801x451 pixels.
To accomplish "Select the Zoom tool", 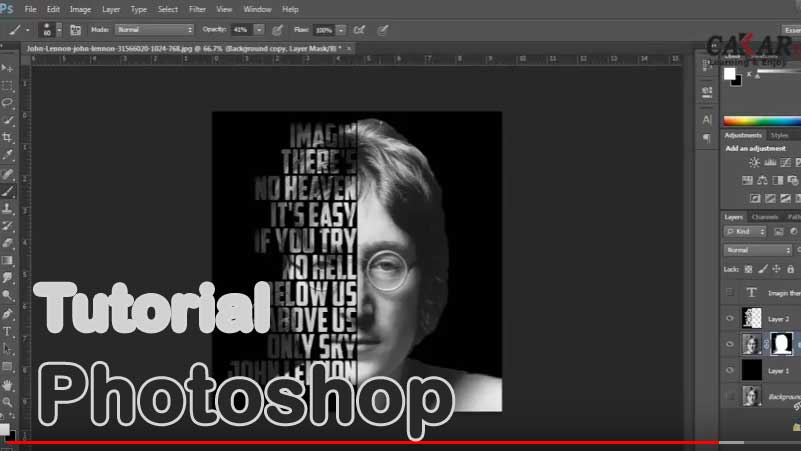I will click(x=7, y=402).
